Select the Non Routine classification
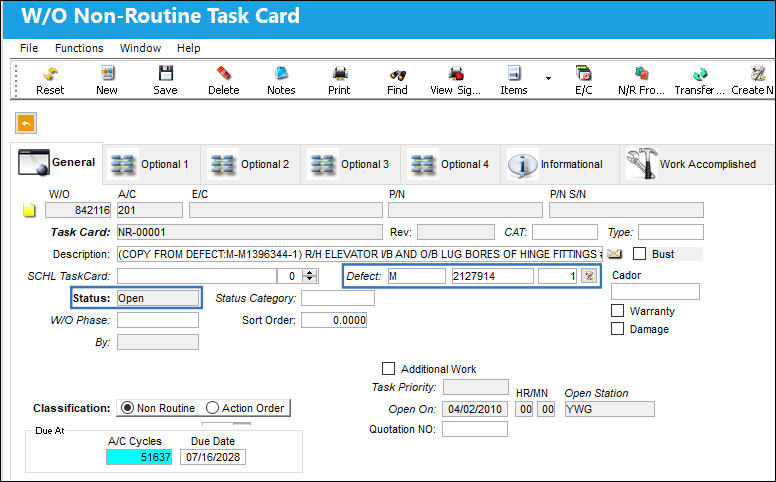 pos(128,408)
